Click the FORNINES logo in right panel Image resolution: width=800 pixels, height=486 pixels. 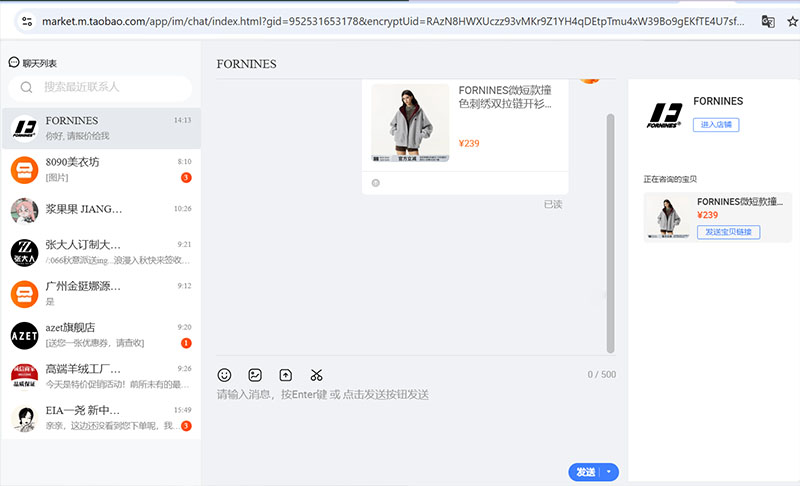(x=665, y=115)
